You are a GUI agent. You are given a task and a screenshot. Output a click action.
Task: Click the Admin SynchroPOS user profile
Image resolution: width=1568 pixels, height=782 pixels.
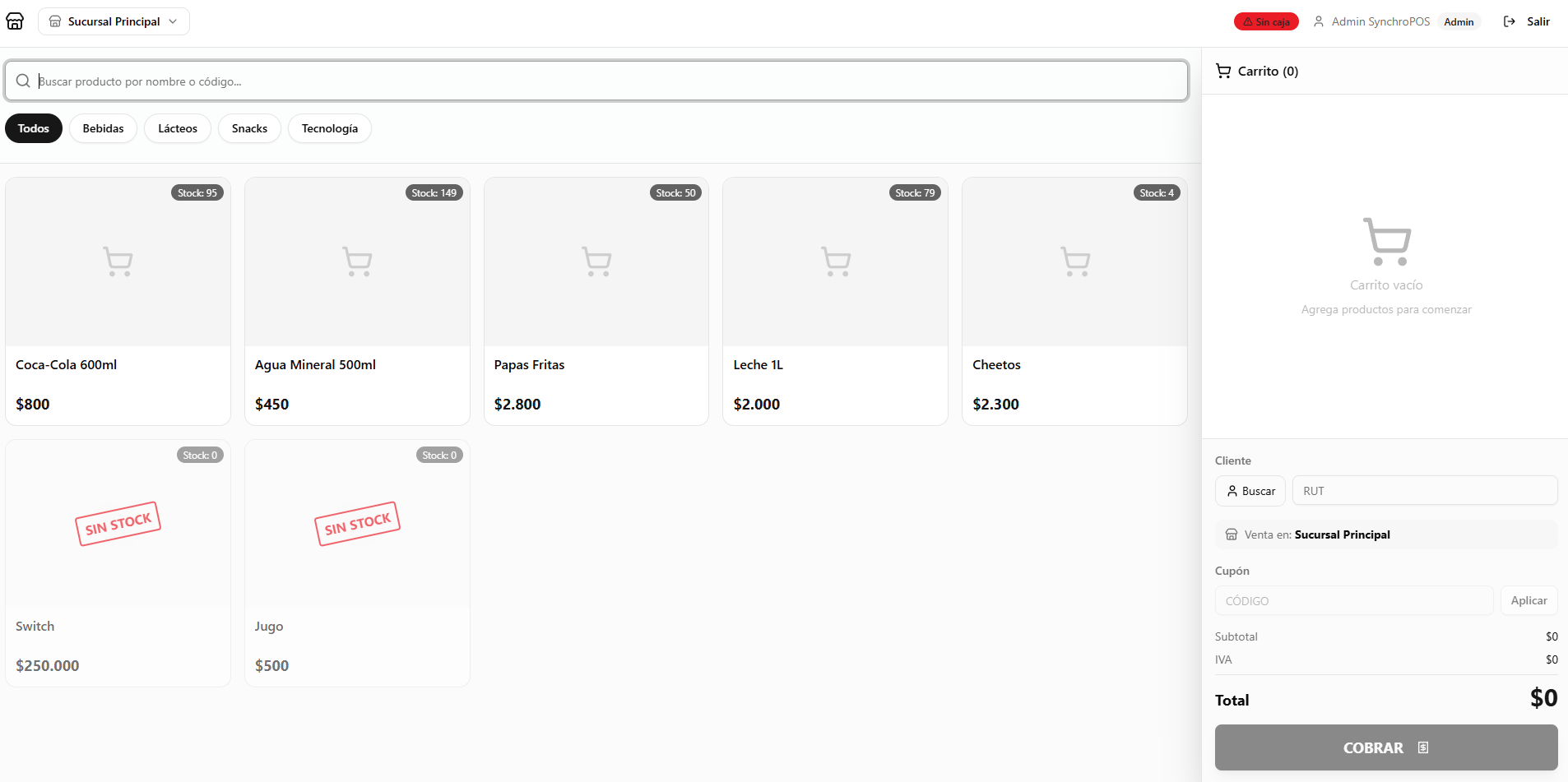1380,22
